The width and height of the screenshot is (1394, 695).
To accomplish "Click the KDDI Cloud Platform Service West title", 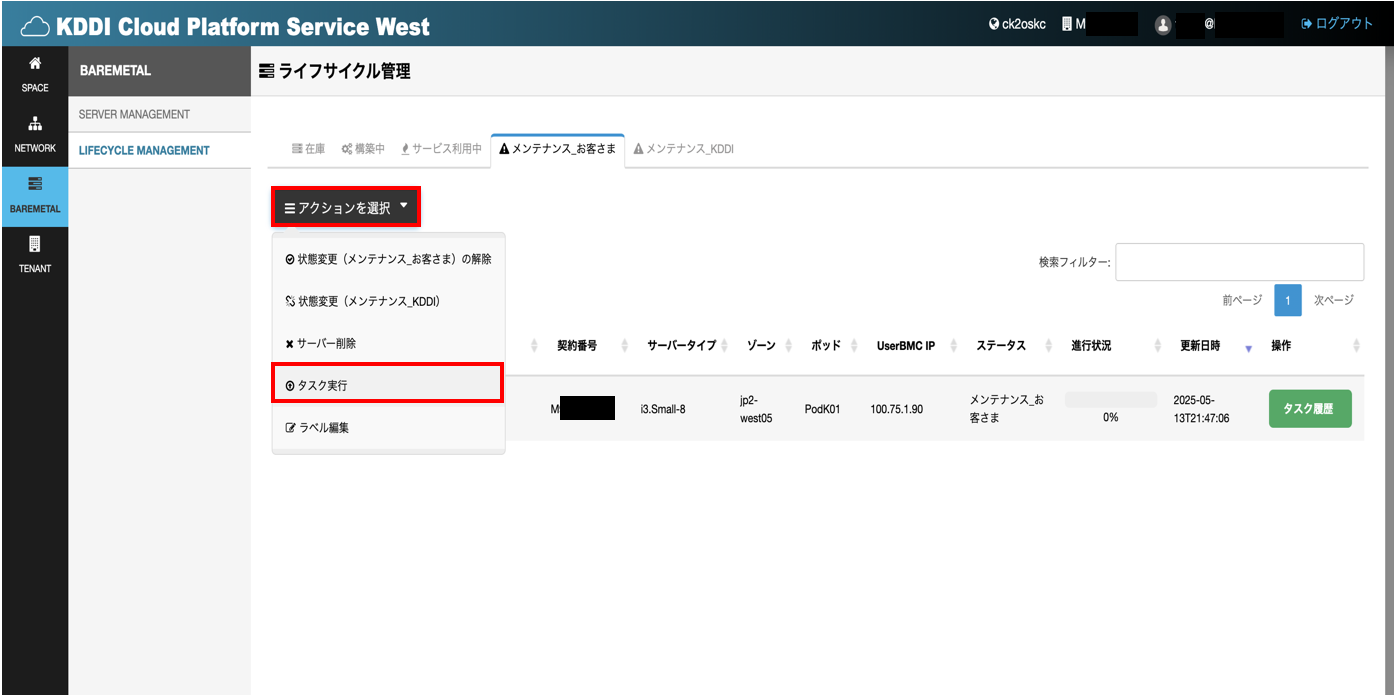I will [x=243, y=26].
